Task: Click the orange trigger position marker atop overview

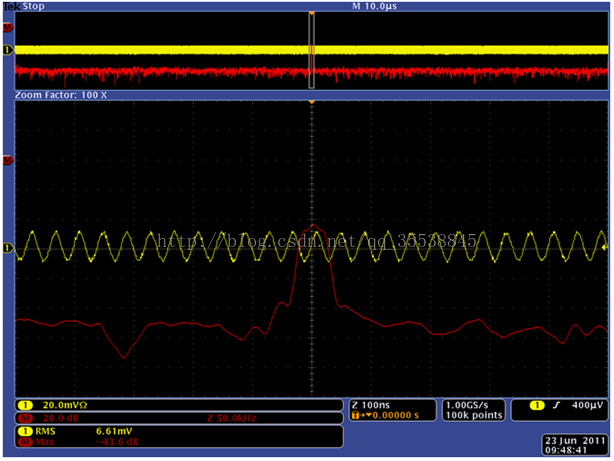Action: click(312, 14)
